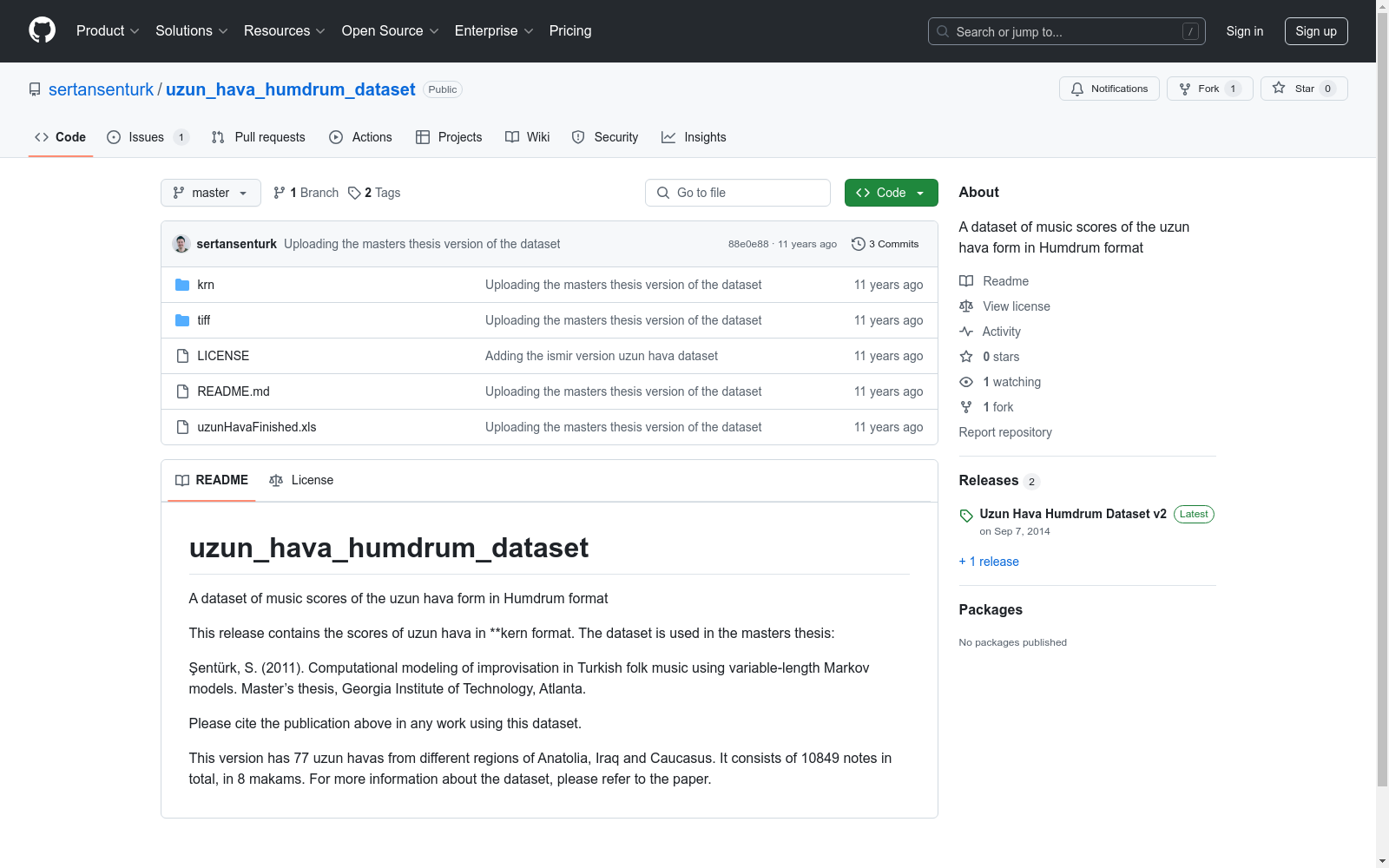
Task: Open the Enterprise dropdown
Action: click(x=493, y=30)
